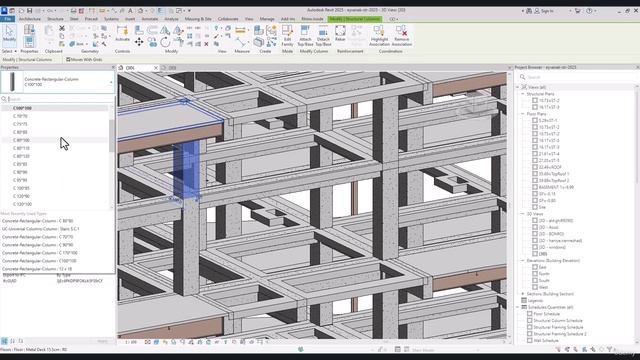The height and width of the screenshot is (360, 640).
Task: Click the Cut clipboard scissors icon
Action: (x=62, y=28)
